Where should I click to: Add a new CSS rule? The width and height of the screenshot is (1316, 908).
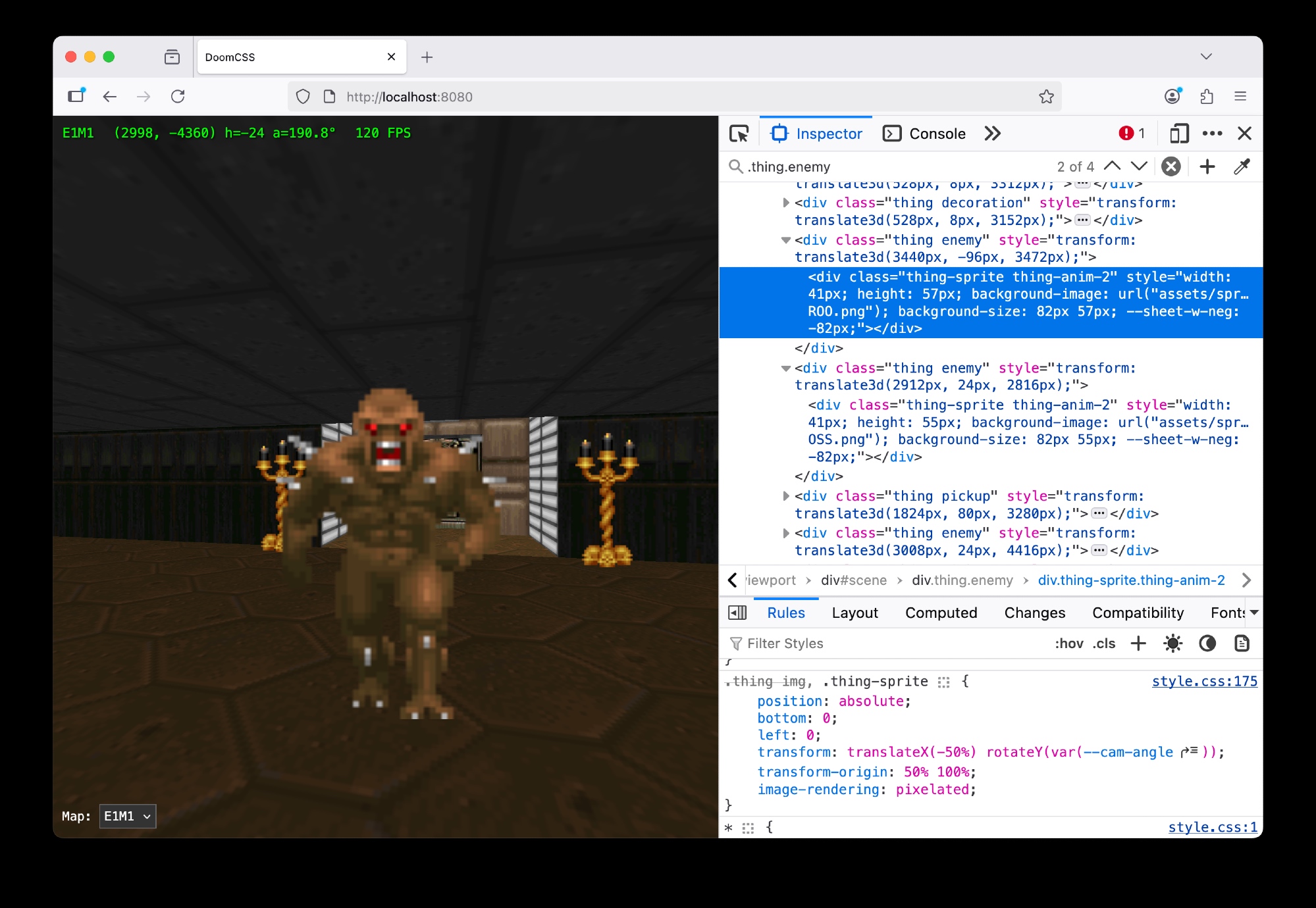1138,643
